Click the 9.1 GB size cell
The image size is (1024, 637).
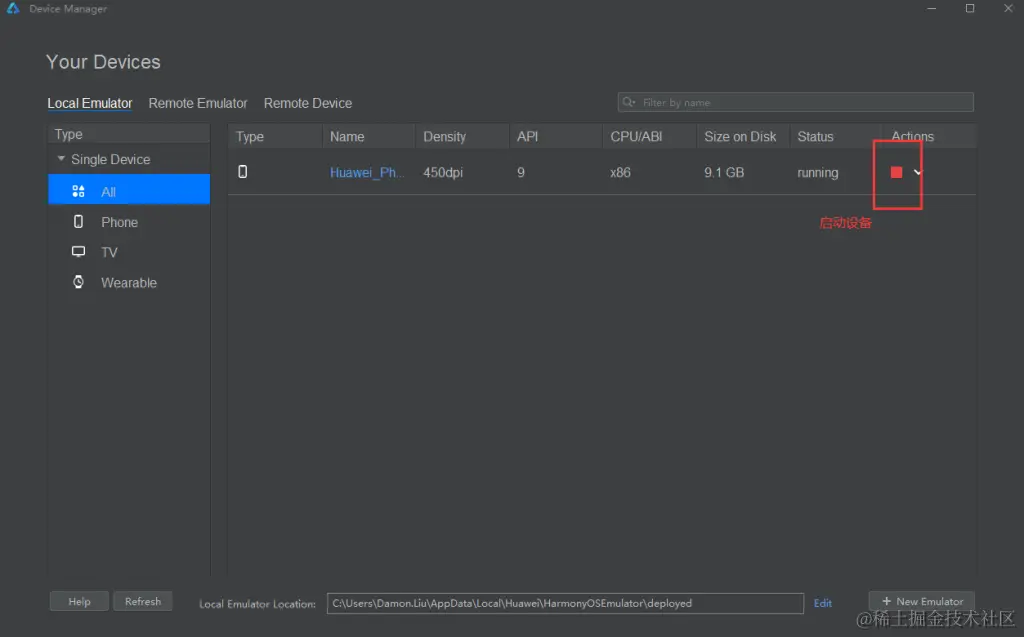pos(724,172)
